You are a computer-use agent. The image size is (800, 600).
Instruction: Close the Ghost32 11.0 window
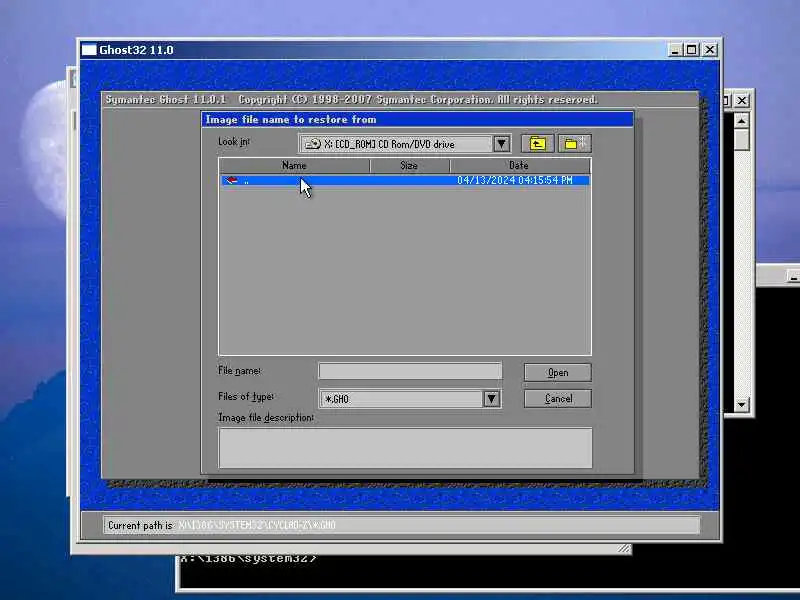click(x=710, y=50)
